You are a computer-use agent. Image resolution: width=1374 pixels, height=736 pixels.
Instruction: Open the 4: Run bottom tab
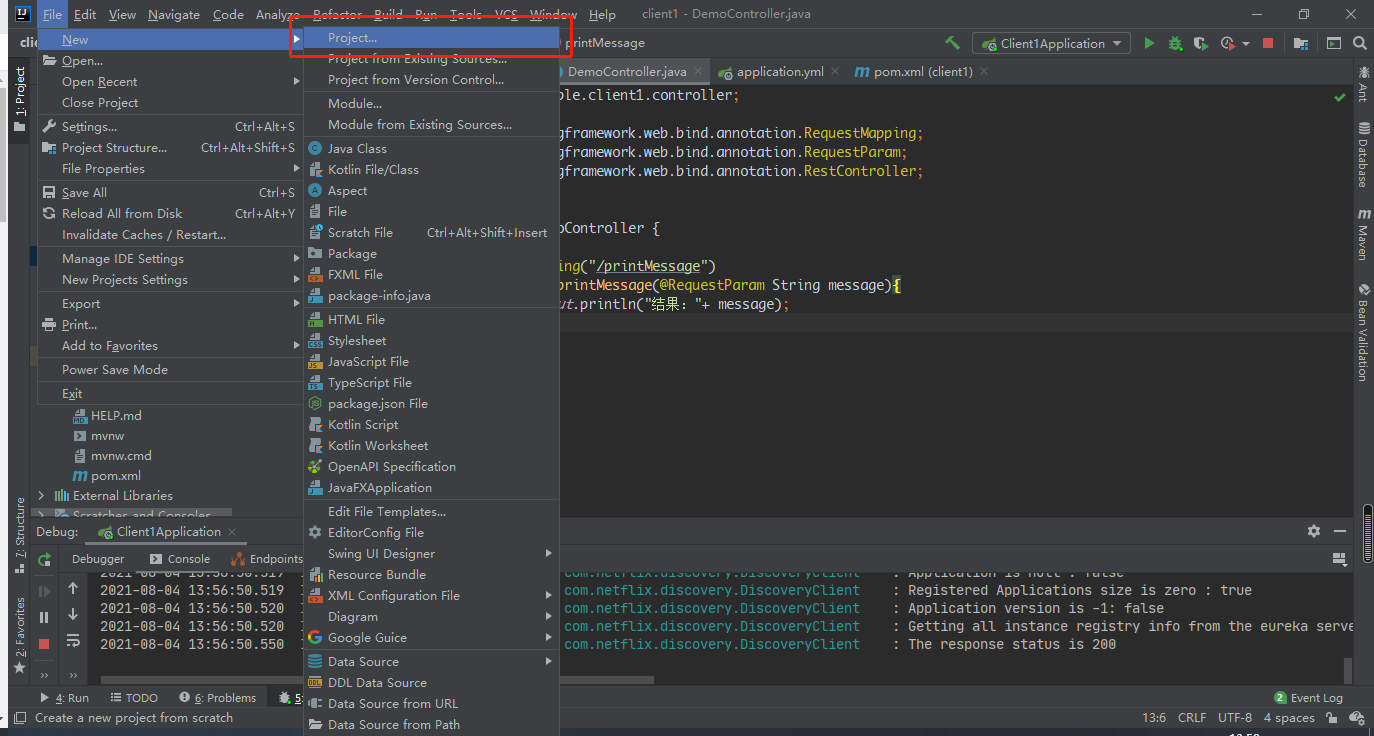coord(65,698)
